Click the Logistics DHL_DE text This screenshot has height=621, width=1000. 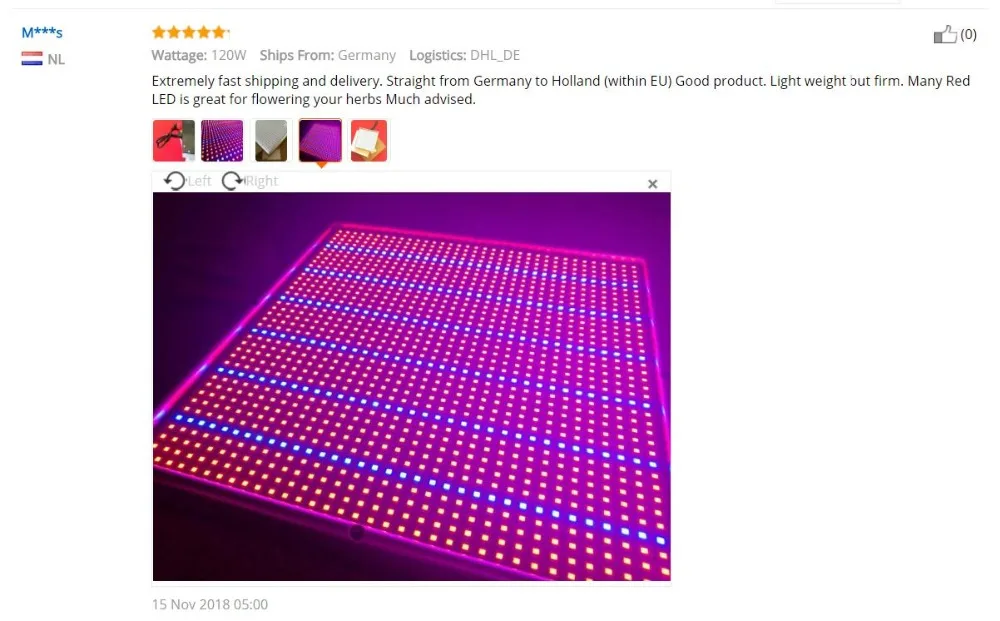tap(464, 55)
